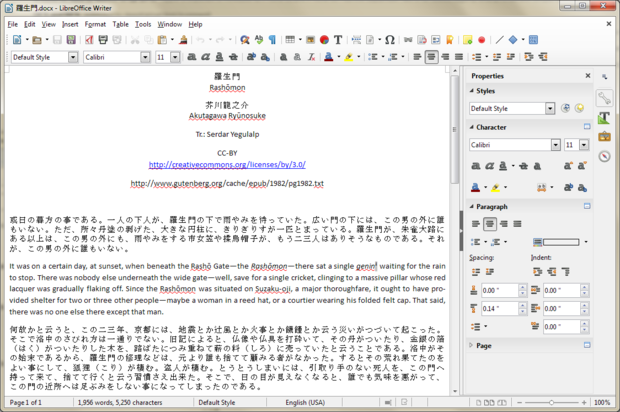This screenshot has width=620, height=412.
Task: Click the zoom slider in status bar
Action: [551, 403]
